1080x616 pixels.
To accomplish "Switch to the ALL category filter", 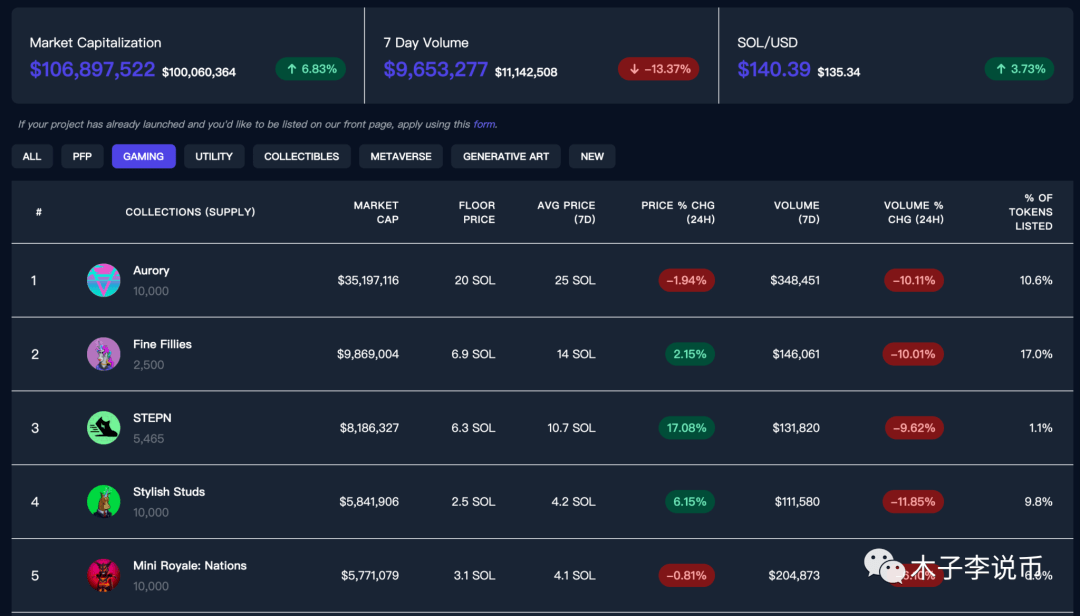I will [32, 156].
